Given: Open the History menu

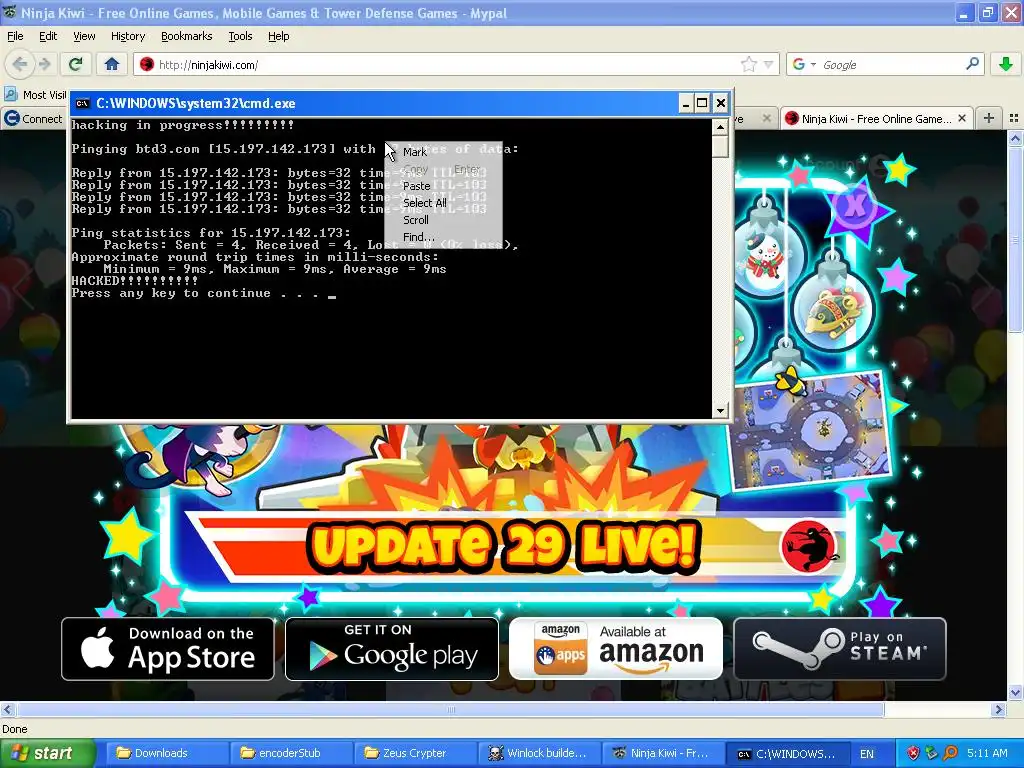Looking at the screenshot, I should pyautogui.click(x=128, y=36).
